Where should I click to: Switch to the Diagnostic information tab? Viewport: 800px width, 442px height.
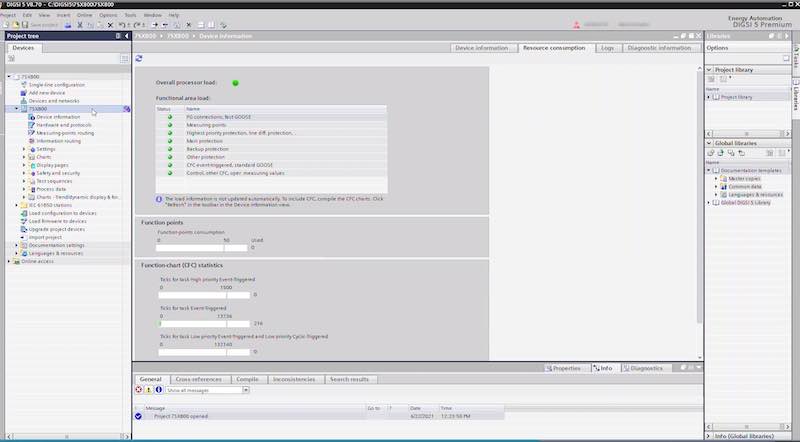659,48
